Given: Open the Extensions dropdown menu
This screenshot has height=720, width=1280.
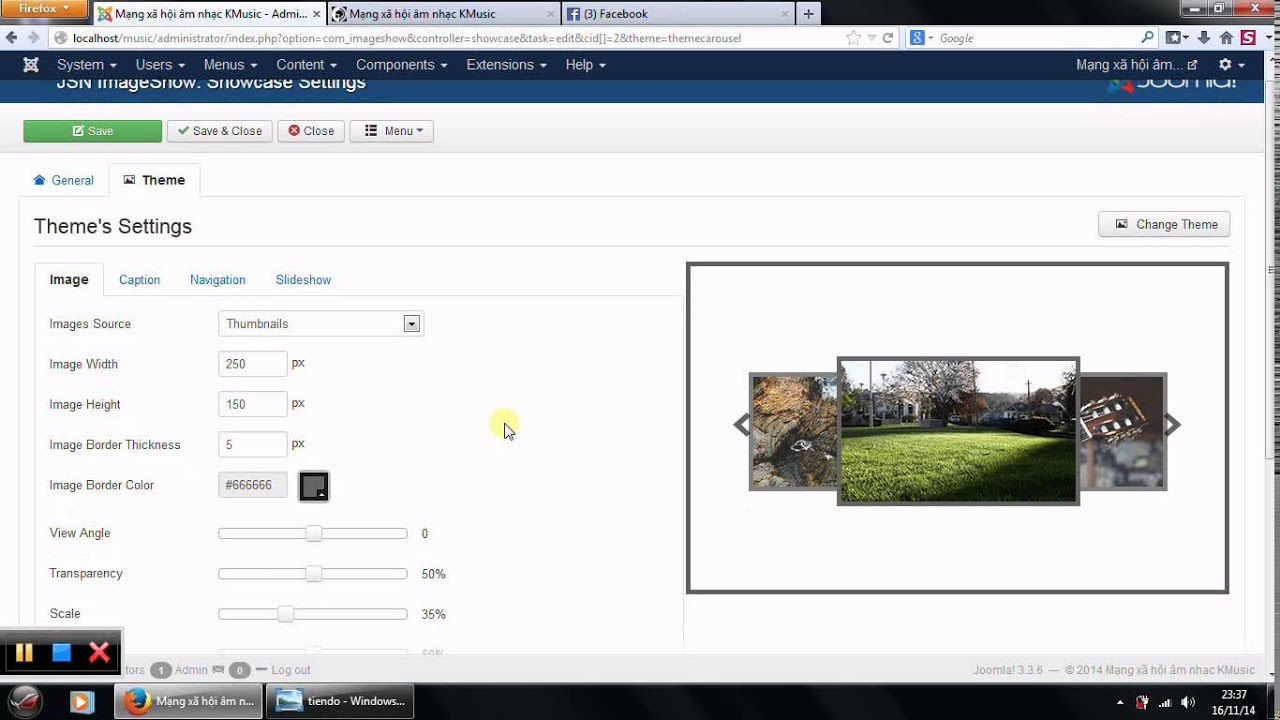Looking at the screenshot, I should coord(506,64).
